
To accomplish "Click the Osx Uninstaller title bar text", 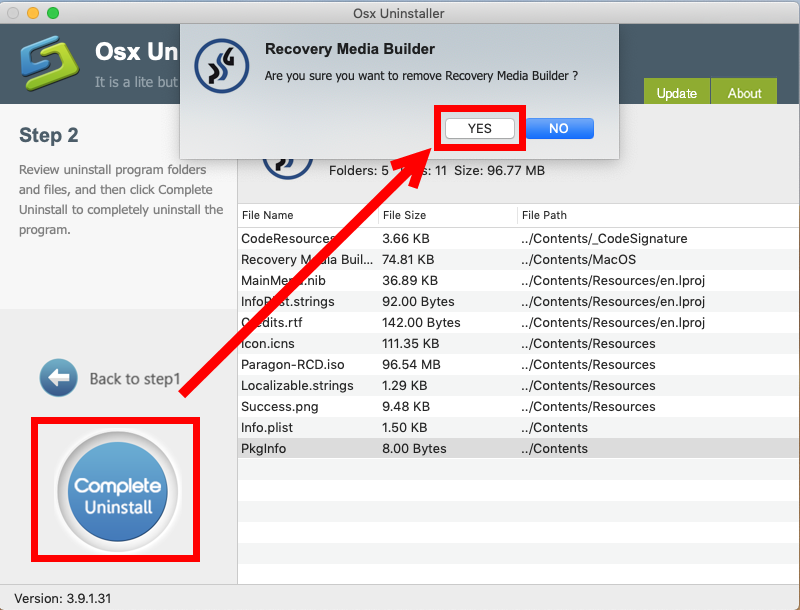I will tap(400, 13).
